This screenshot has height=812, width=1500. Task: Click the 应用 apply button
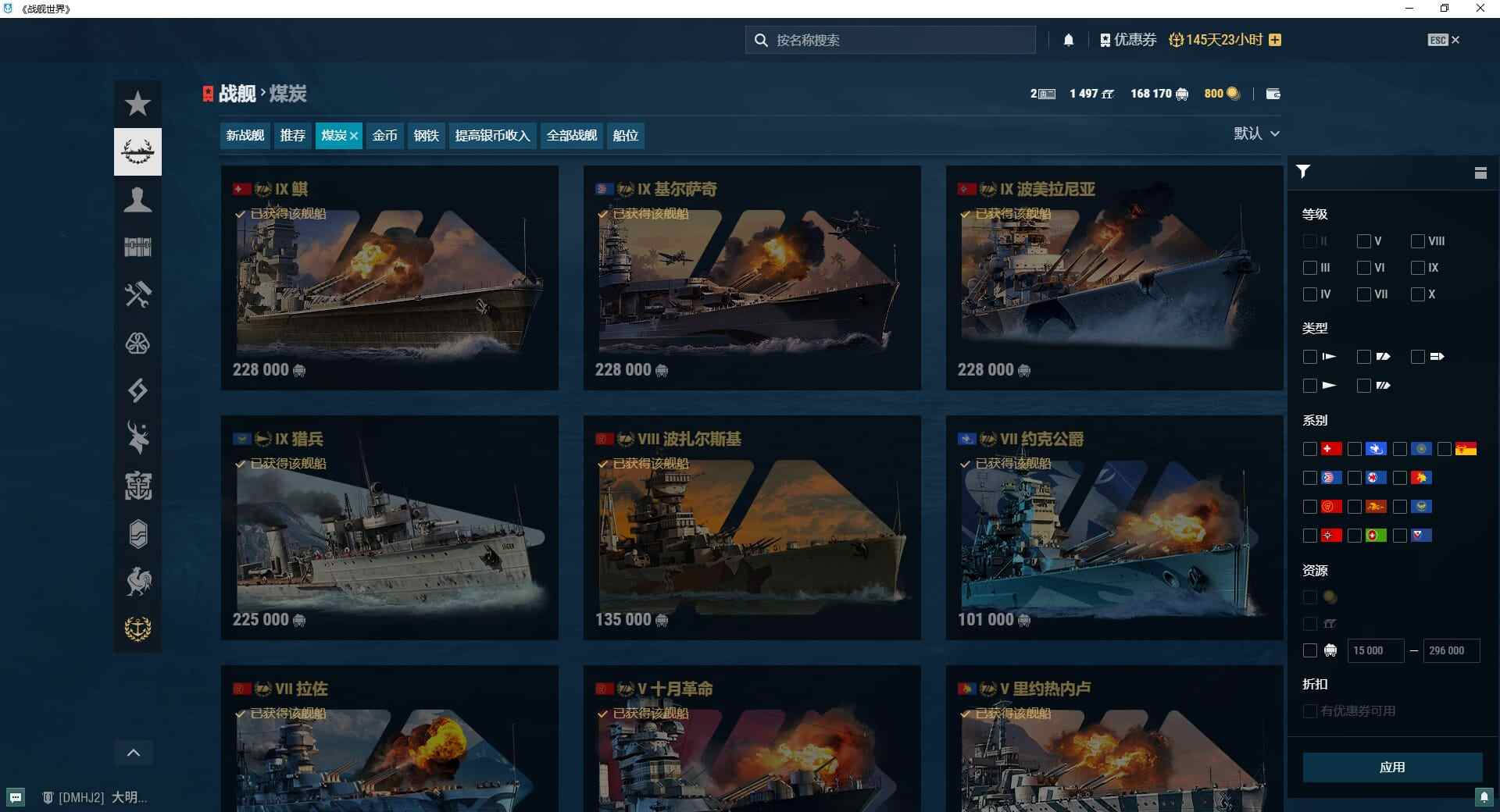(1392, 767)
